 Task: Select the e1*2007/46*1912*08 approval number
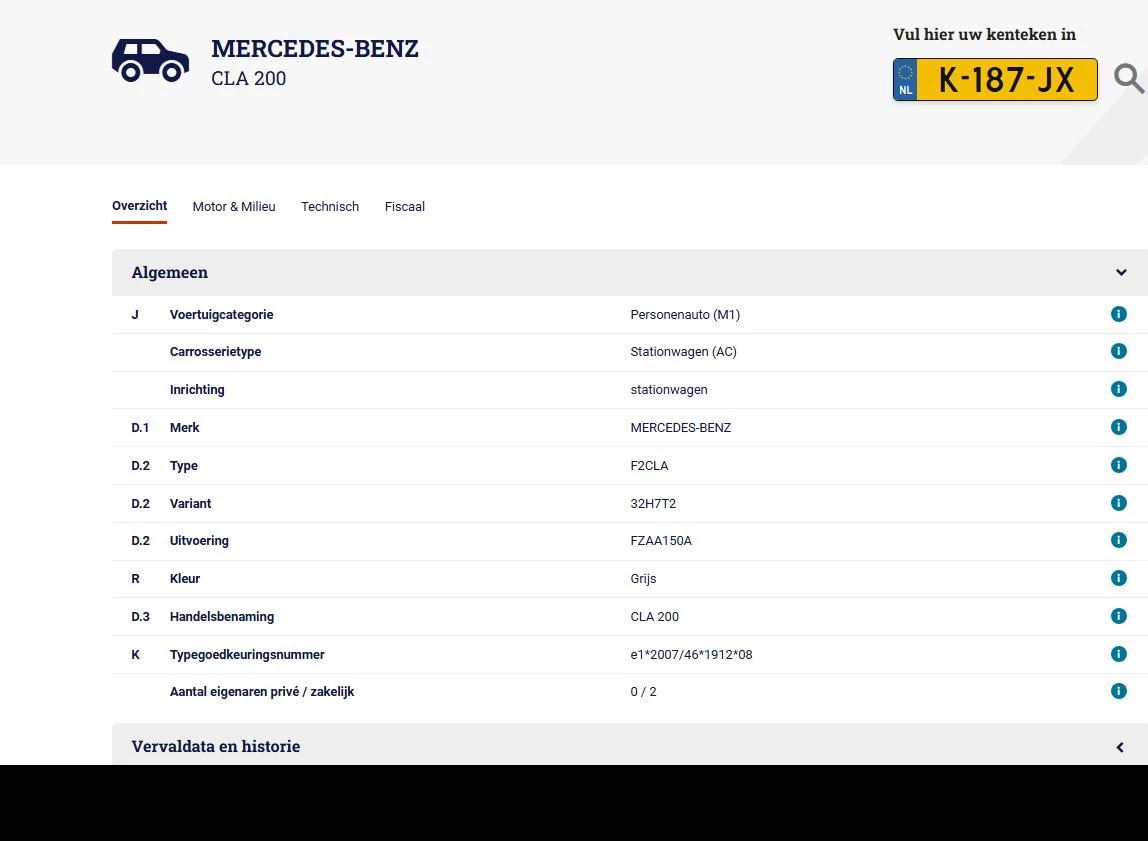[x=690, y=654]
